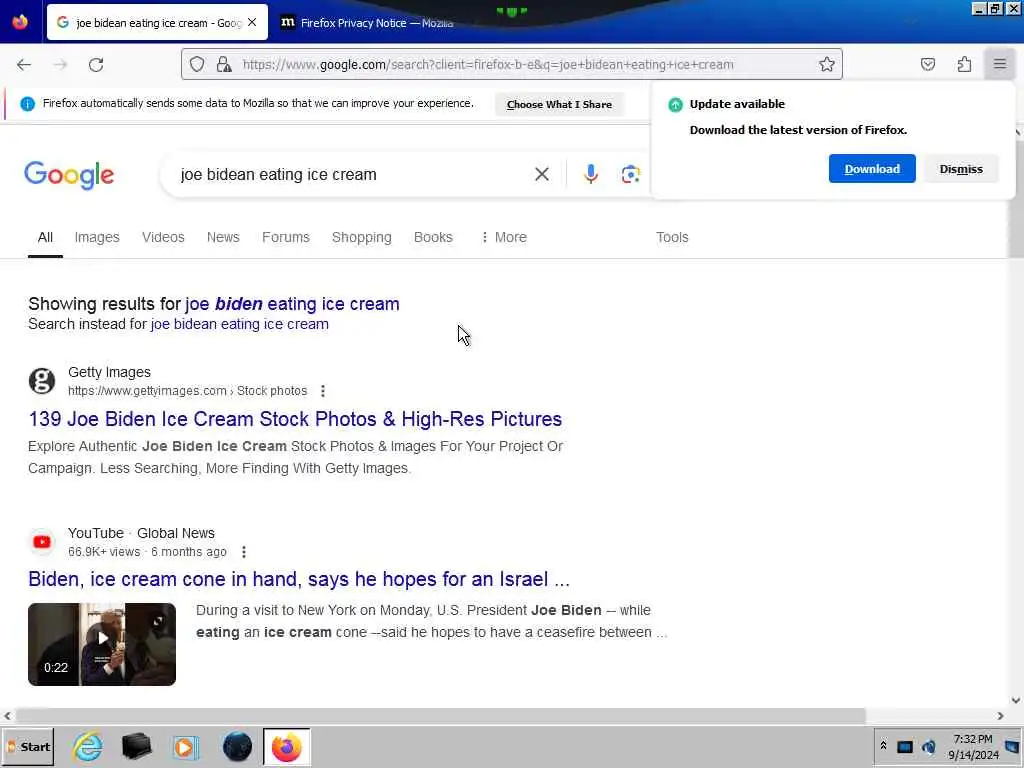Image resolution: width=1024 pixels, height=768 pixels.
Task: Select the joe bidean eating ice cream tab
Action: (157, 22)
